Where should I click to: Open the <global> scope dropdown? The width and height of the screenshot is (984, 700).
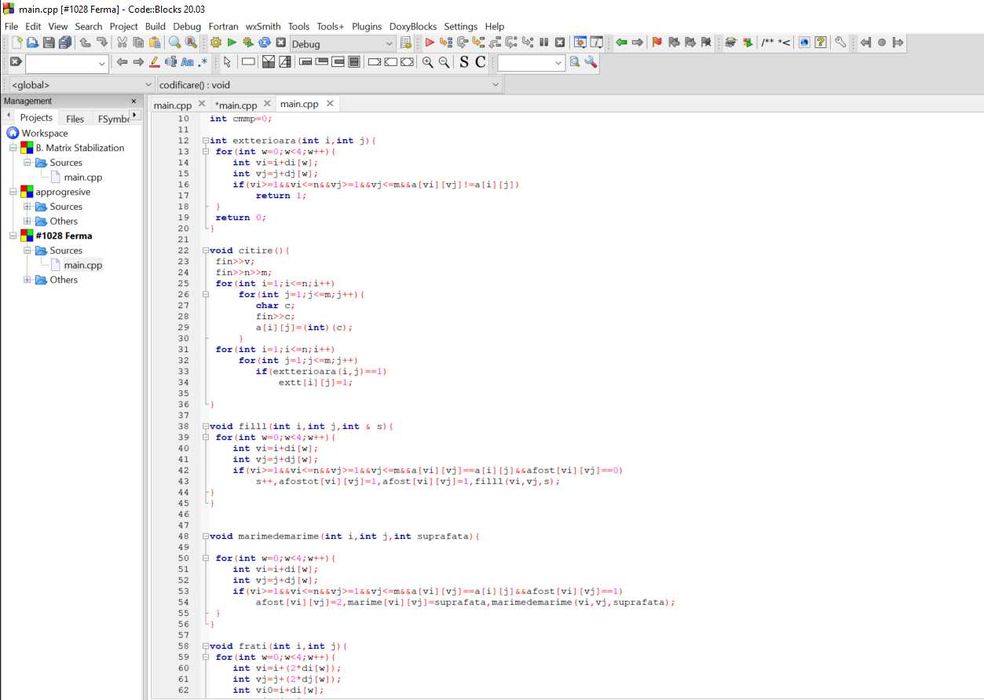click(x=149, y=85)
